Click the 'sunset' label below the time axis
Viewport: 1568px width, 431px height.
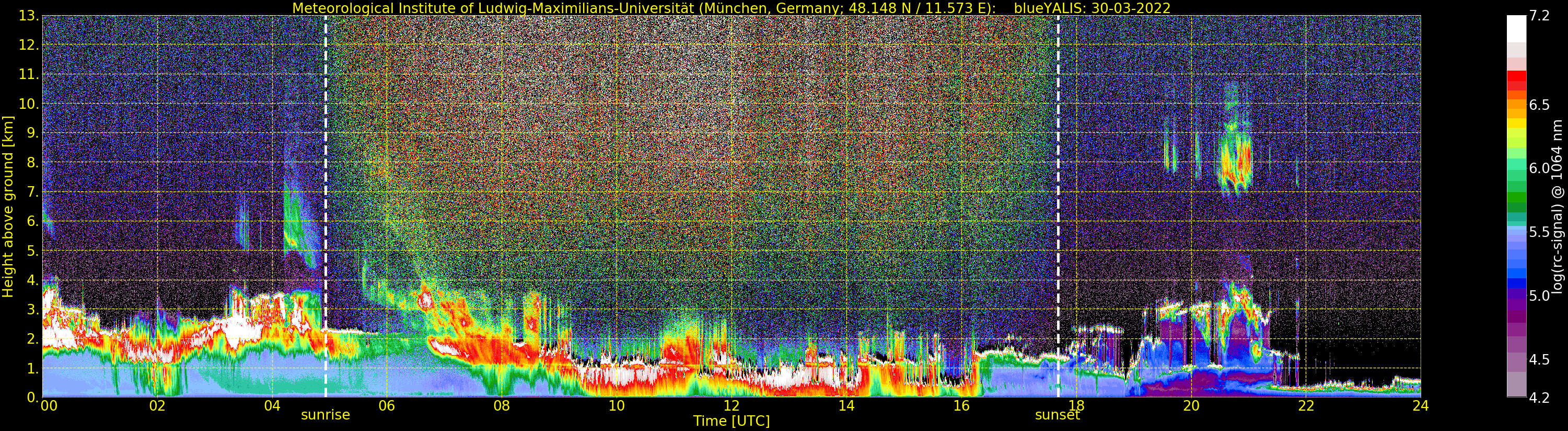1058,415
